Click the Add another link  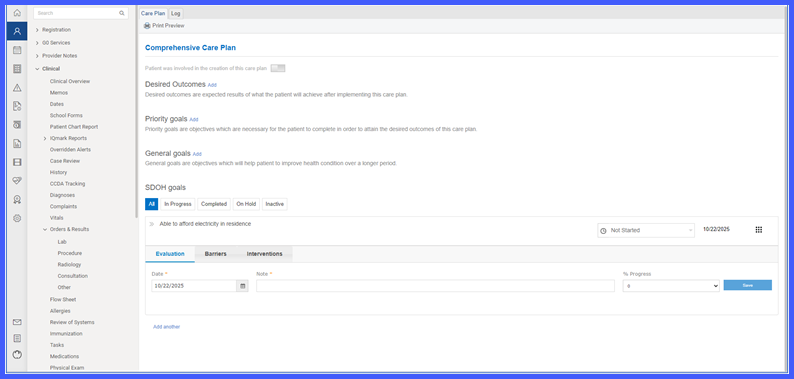pyautogui.click(x=167, y=327)
